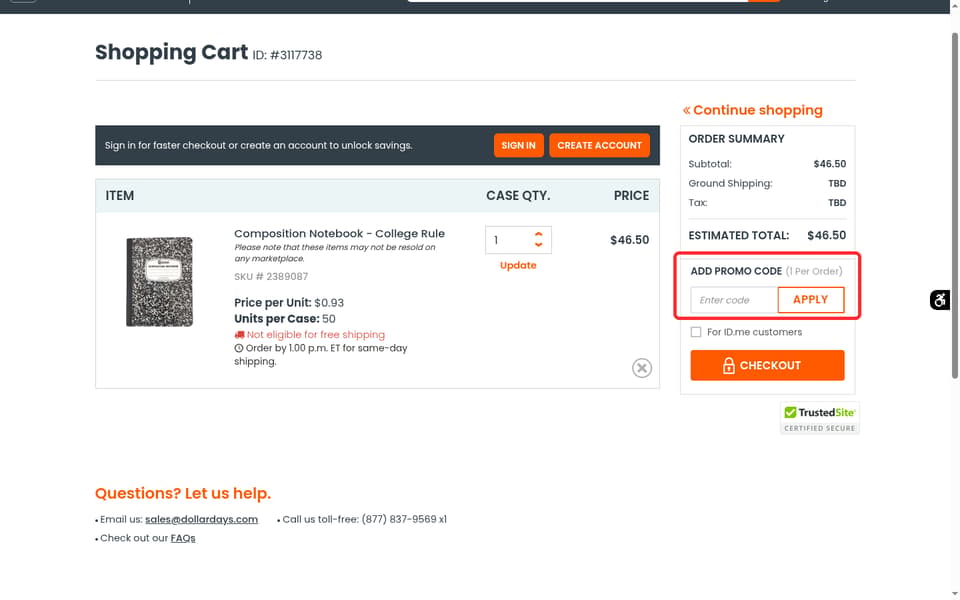
Task: Click the TrustedSite certified secure badge
Action: coord(820,418)
